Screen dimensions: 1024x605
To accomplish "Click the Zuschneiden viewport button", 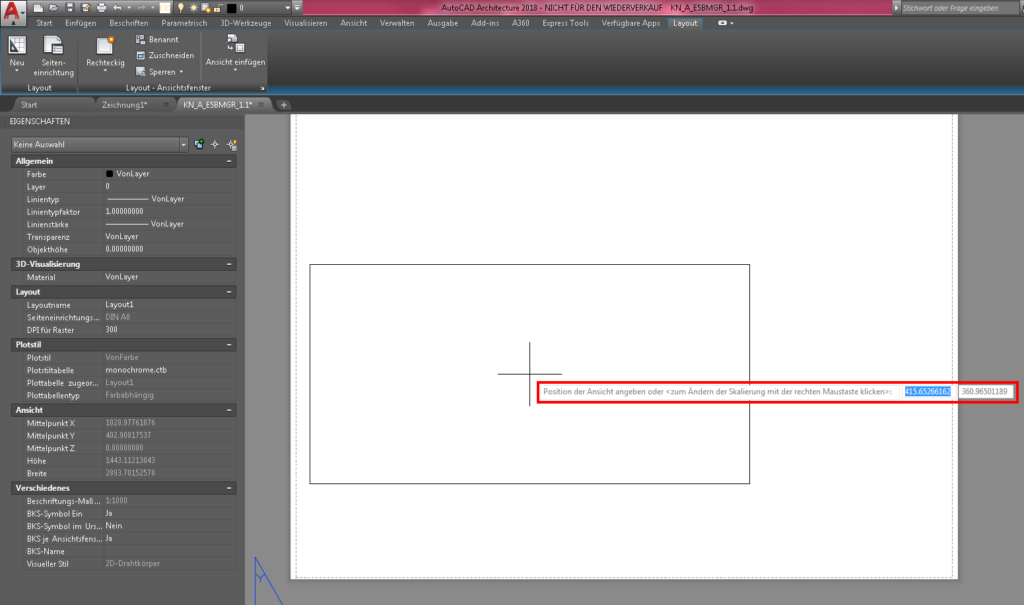I will 165,56.
